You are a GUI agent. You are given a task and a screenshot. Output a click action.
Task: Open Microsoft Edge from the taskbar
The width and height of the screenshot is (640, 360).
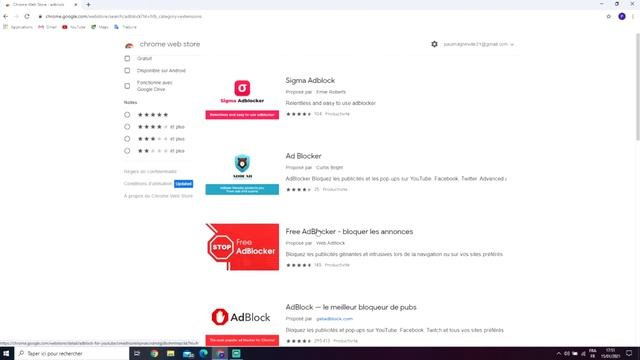click(204, 353)
